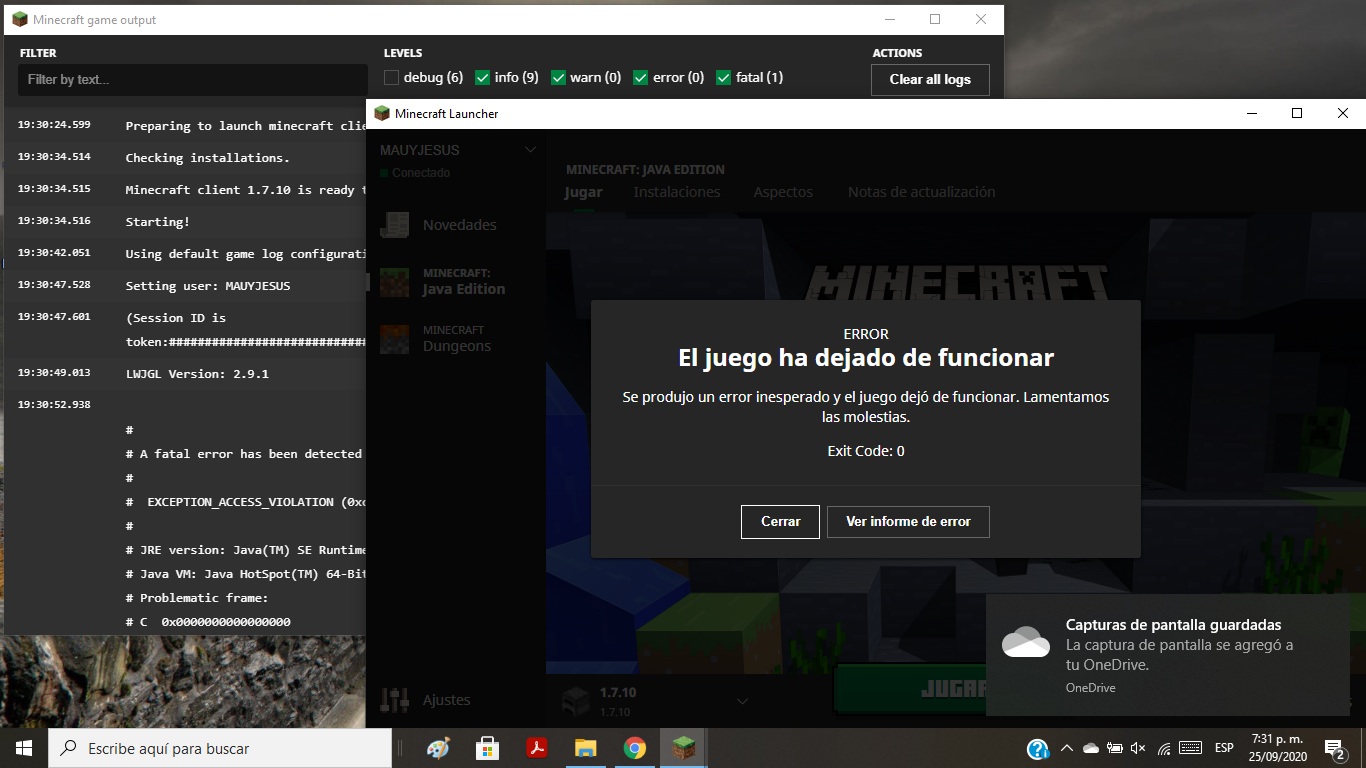Open Microsoft Store from the taskbar
Screen dimensions: 1366x768
[487, 748]
